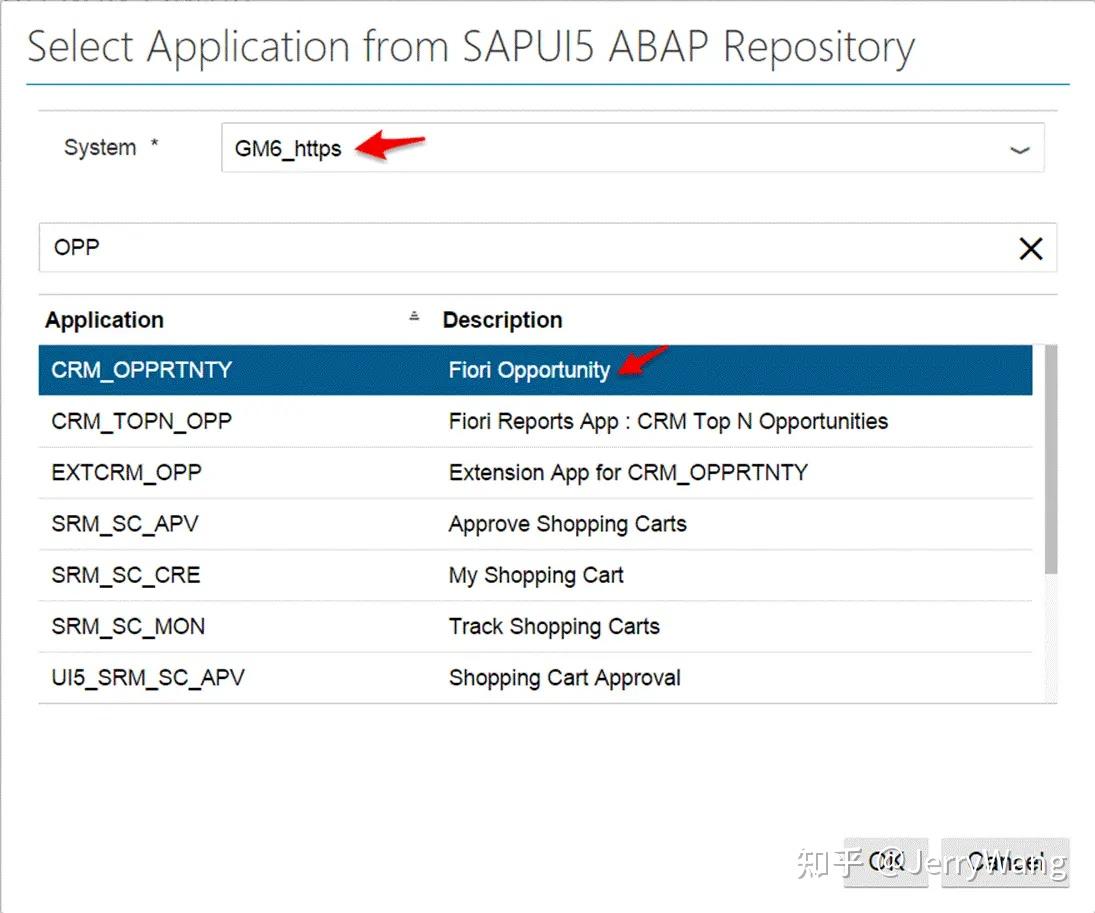Select the SRM_SC_APV application row

pos(125,523)
